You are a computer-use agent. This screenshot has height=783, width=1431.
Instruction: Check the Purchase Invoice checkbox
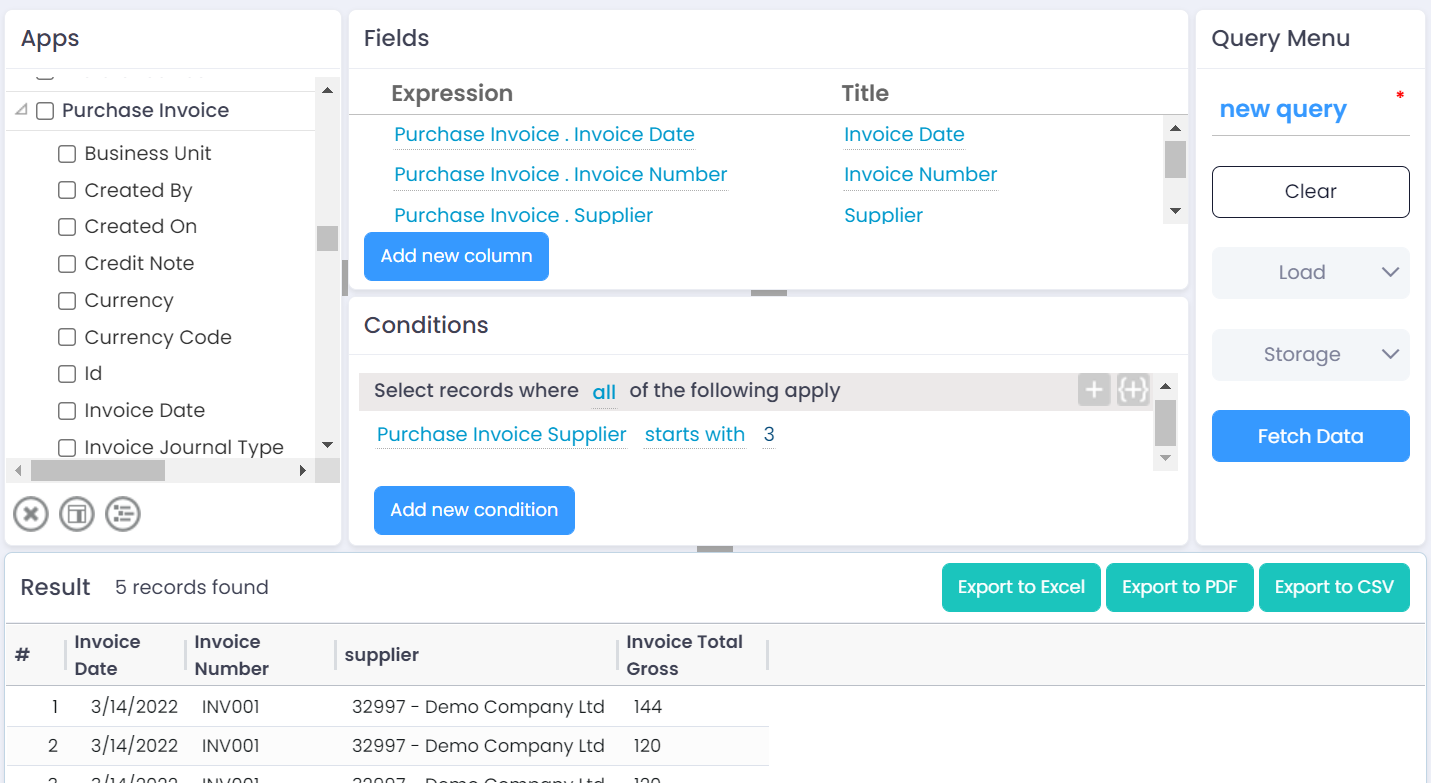(44, 110)
